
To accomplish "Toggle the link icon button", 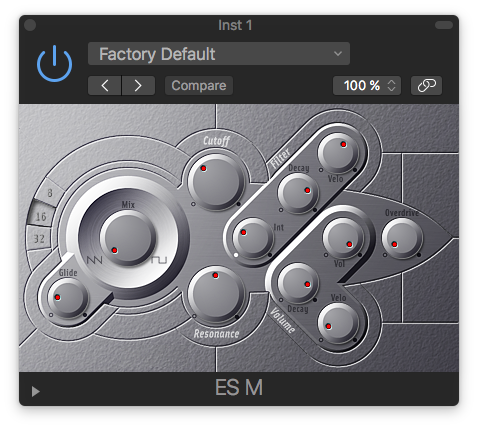I will click(426, 86).
